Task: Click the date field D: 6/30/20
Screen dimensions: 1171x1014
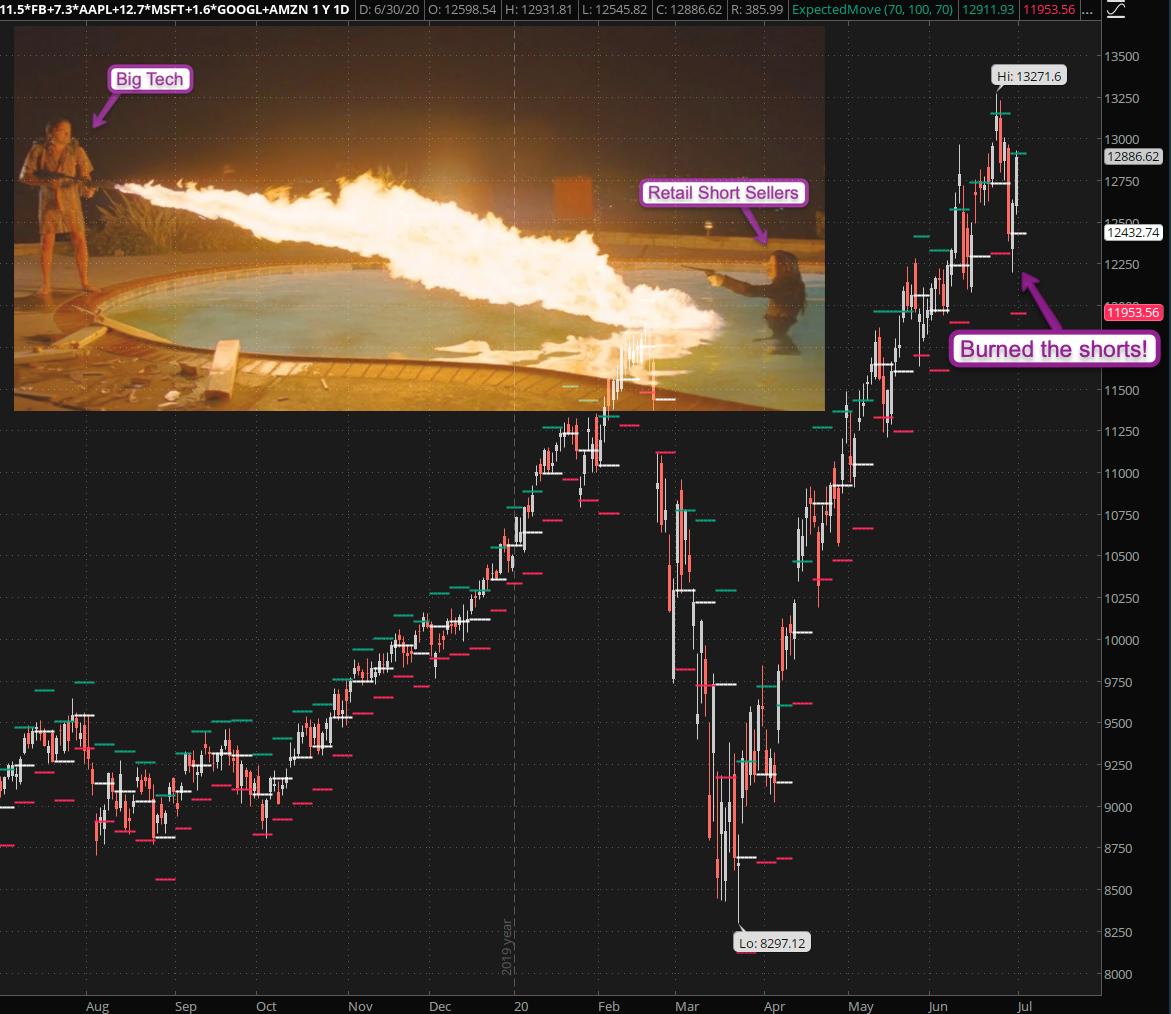Action: pyautogui.click(x=389, y=10)
